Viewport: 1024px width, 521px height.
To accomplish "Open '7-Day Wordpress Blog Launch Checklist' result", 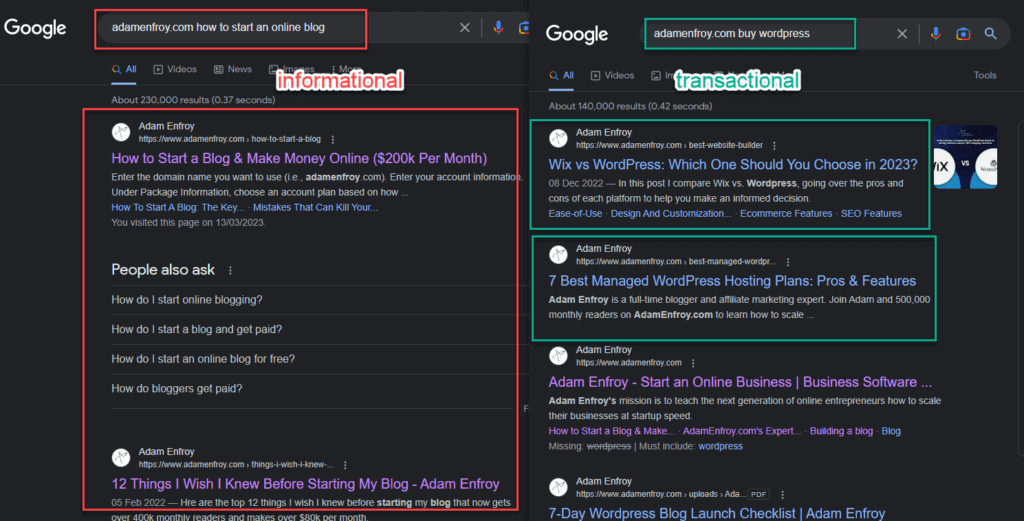I will (x=716, y=514).
